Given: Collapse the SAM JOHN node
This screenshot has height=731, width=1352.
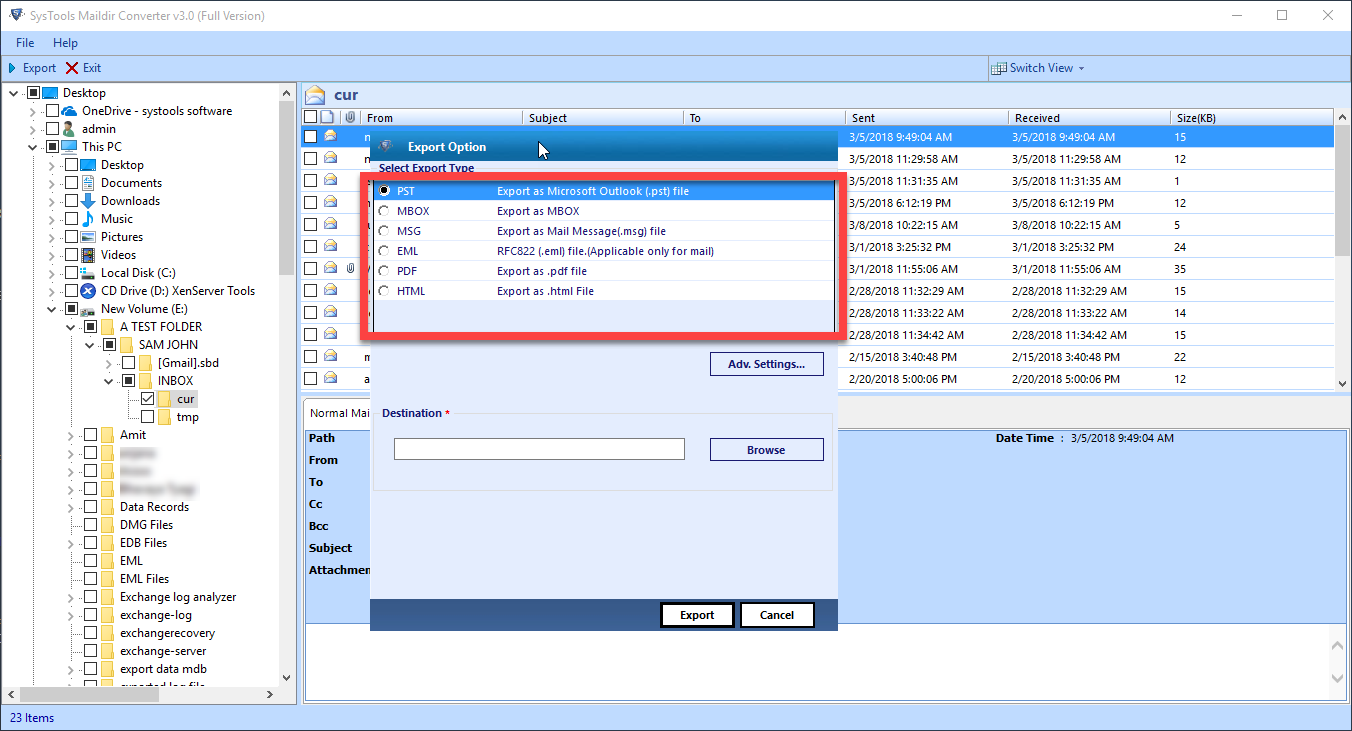Looking at the screenshot, I should (x=90, y=345).
